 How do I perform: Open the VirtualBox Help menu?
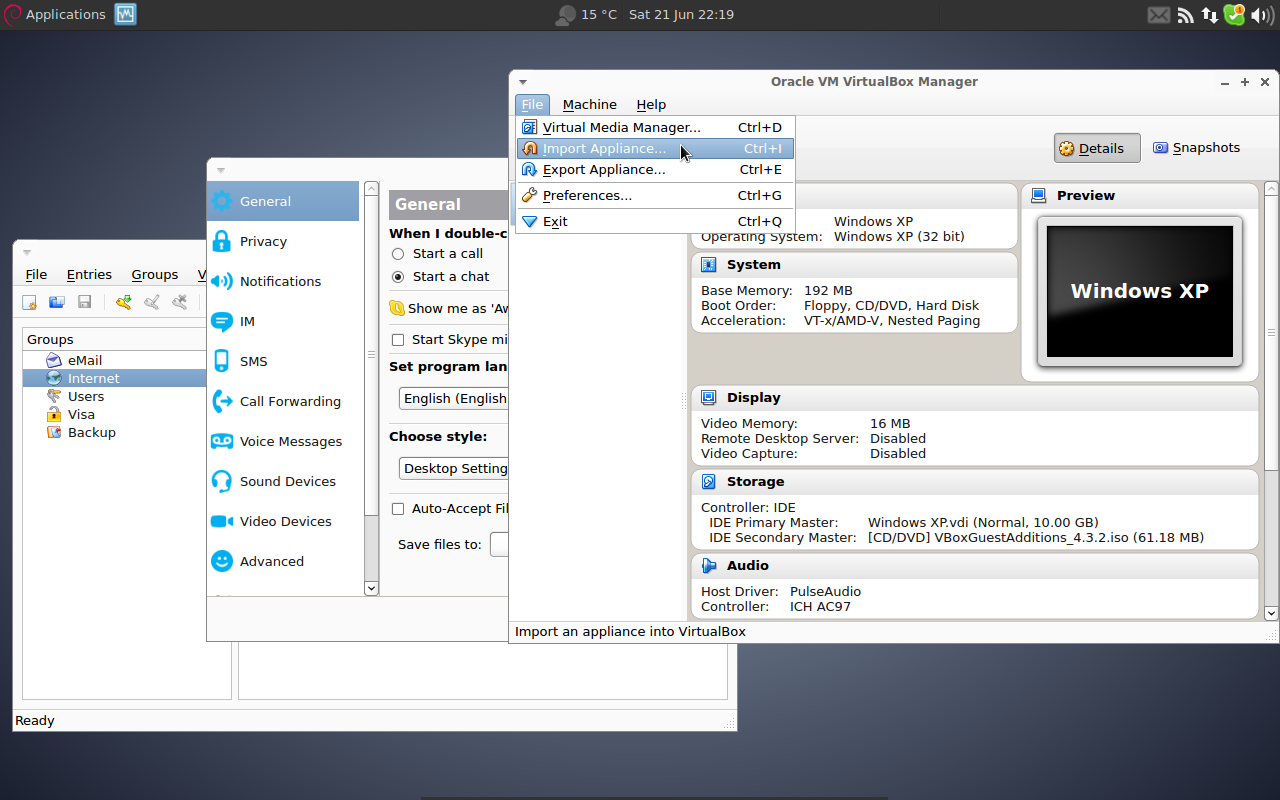(651, 104)
